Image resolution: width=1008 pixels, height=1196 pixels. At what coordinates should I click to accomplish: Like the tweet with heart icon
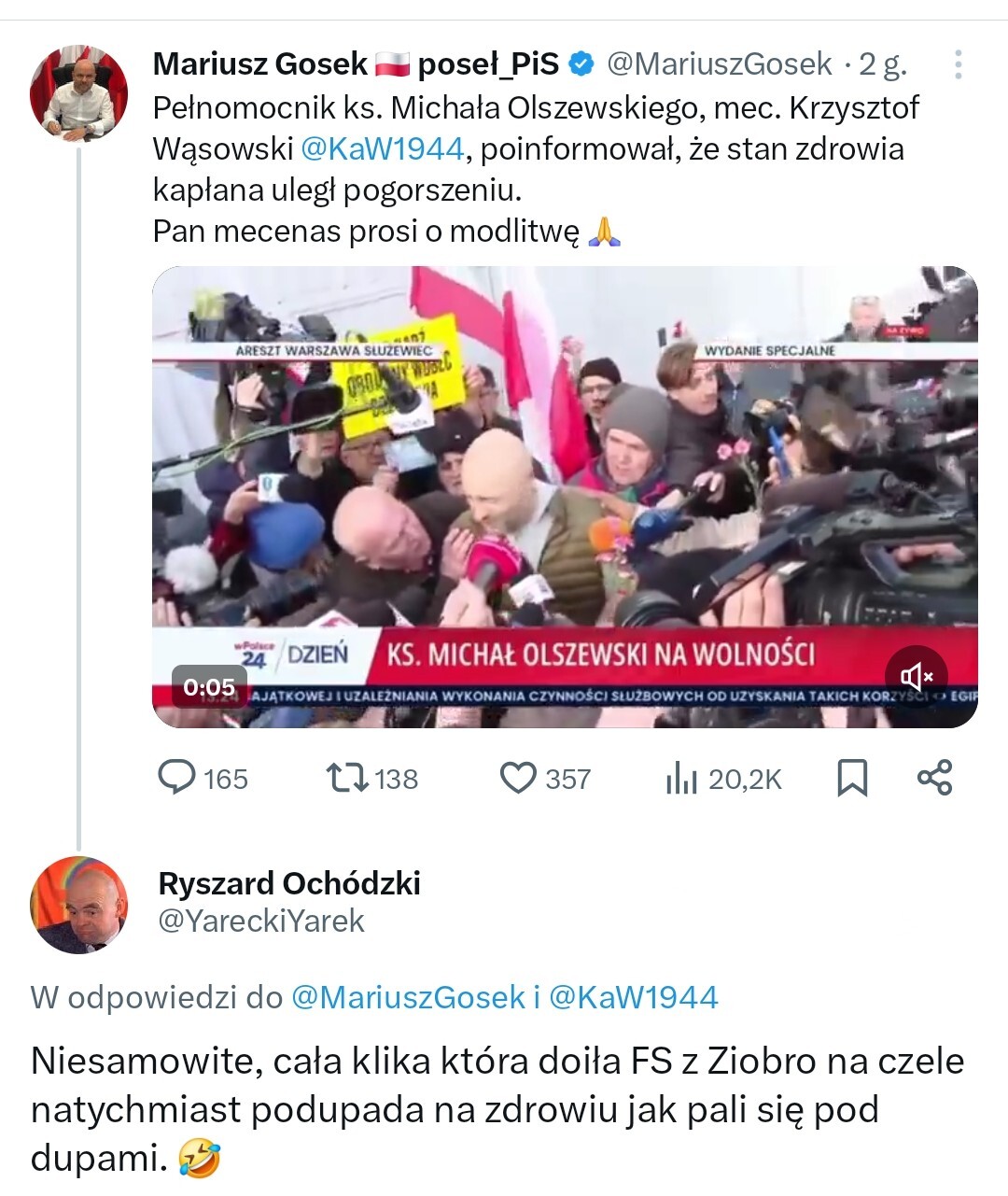pos(519,778)
